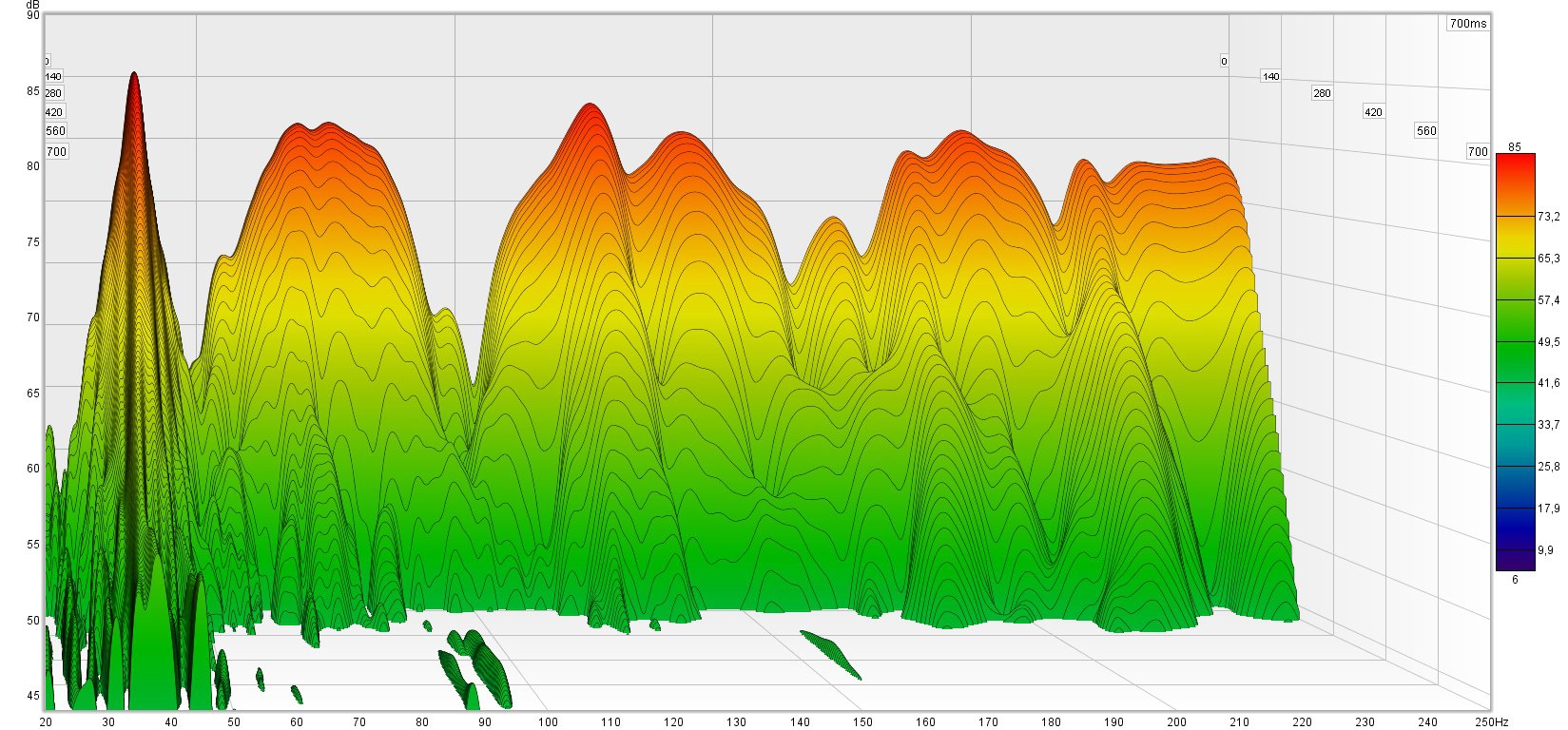The image size is (1568, 730).
Task: Select the 45 value on the dB axis
Action: coord(33,696)
